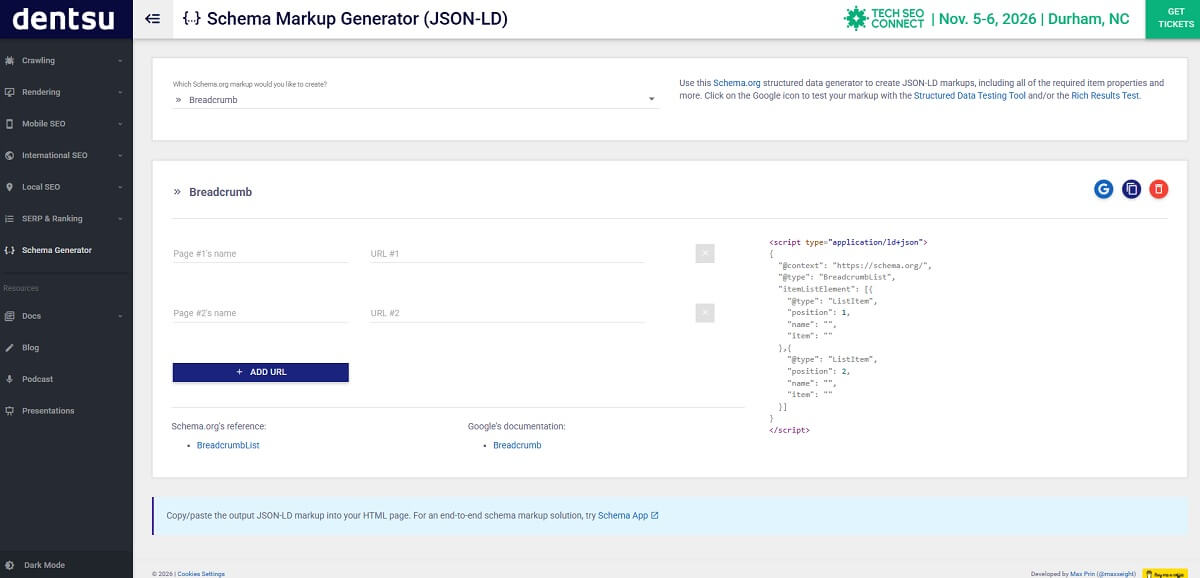Click the International SEO globe icon
Viewport: 1200px width, 578px height.
point(10,155)
